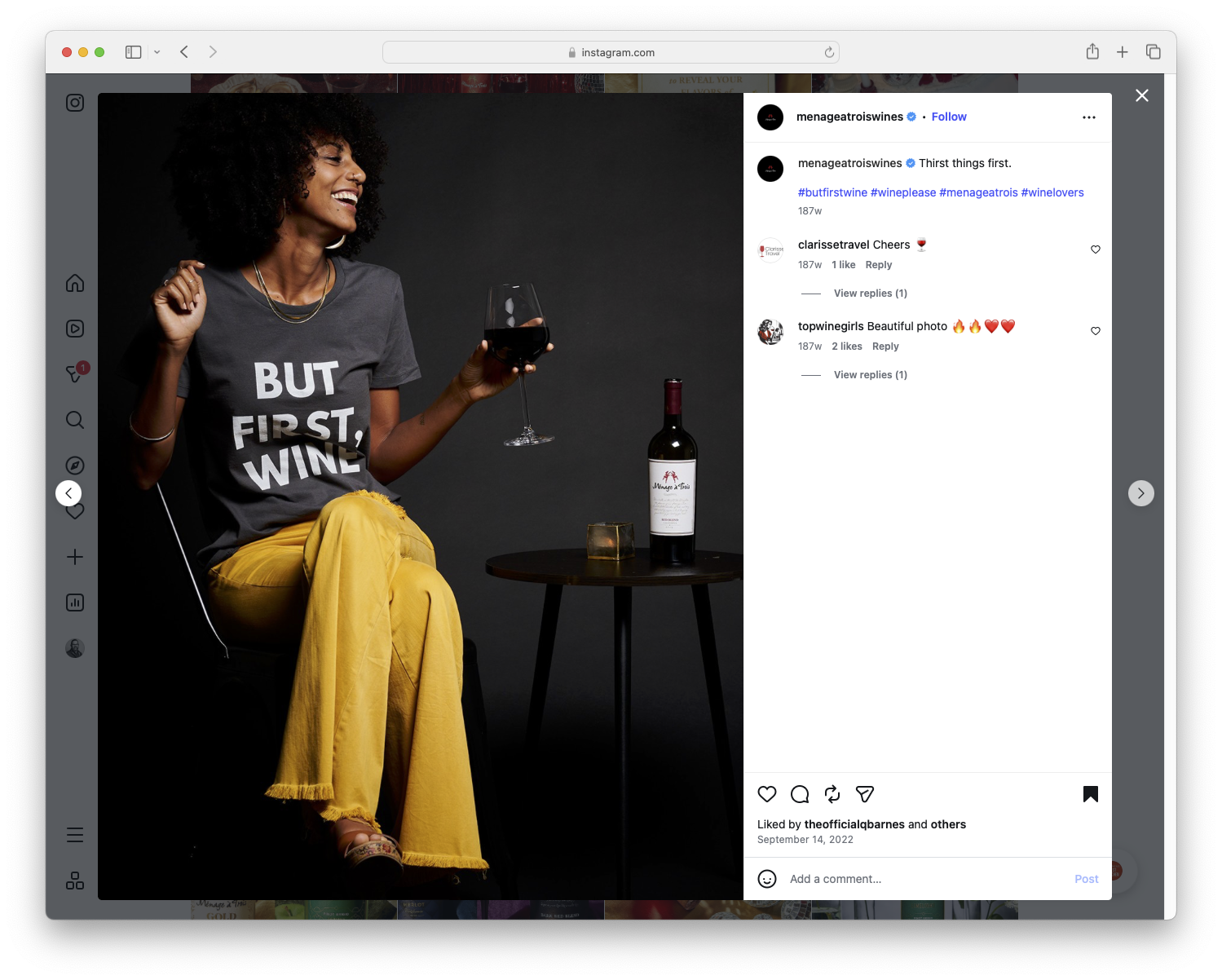Viewport: 1222px width, 980px height.
Task: Select the Search icon in the sidebar
Action: (74, 419)
